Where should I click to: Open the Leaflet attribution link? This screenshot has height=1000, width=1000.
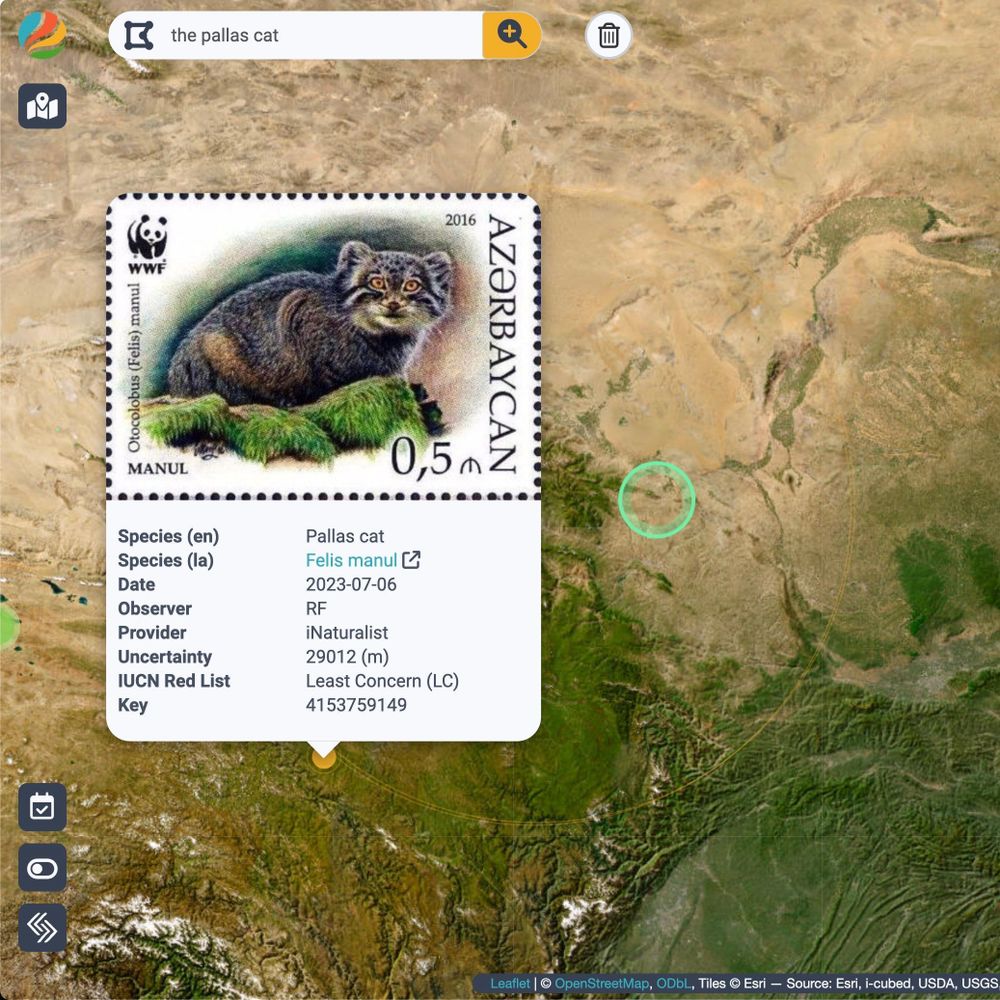510,983
